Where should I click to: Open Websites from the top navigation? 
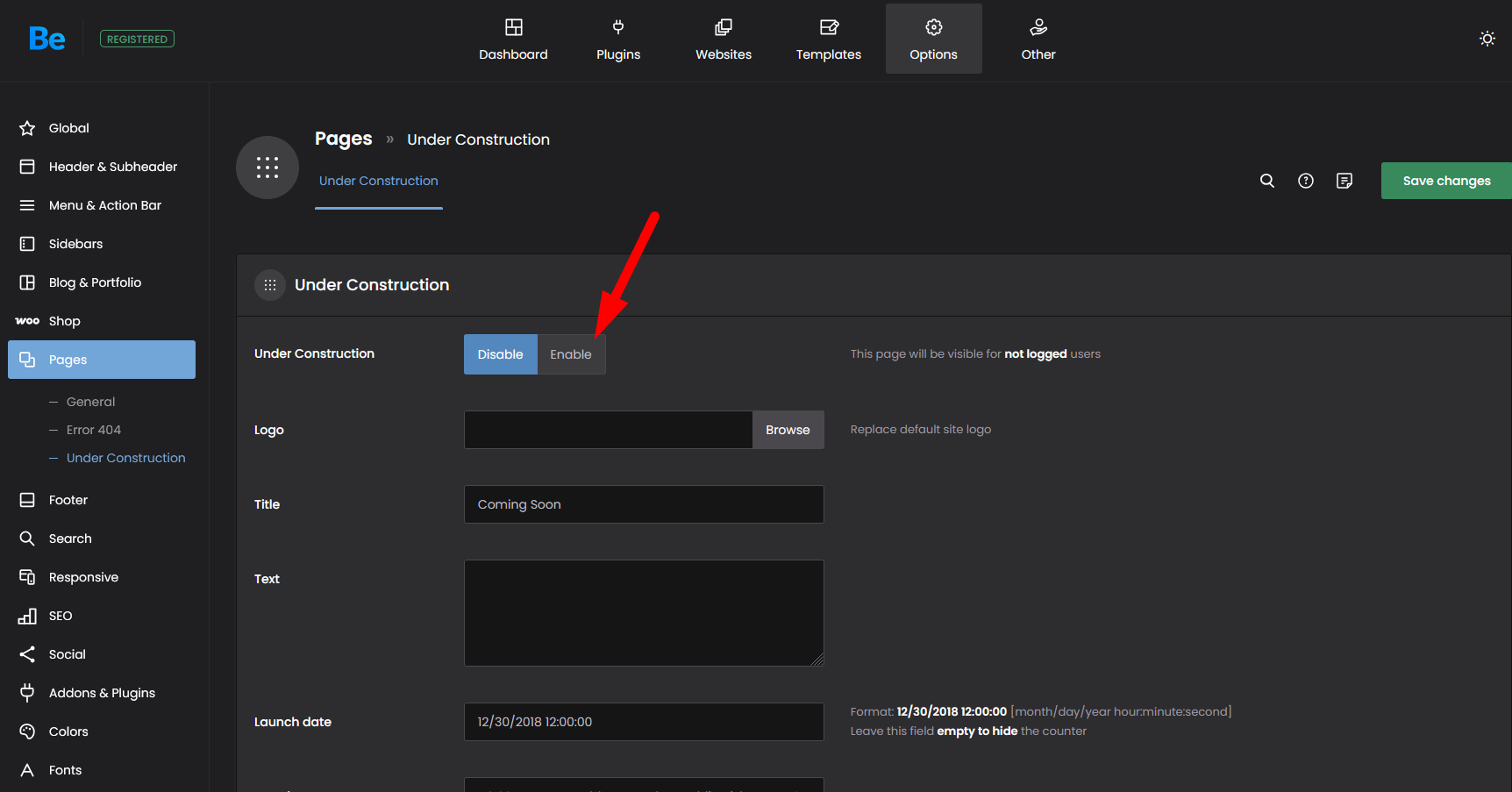click(724, 39)
